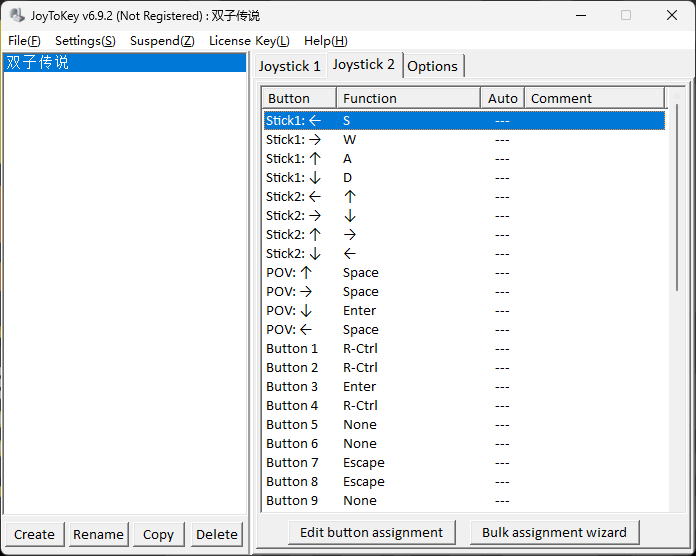The height and width of the screenshot is (556, 696).
Task: Open the License Key menu
Action: (x=249, y=41)
